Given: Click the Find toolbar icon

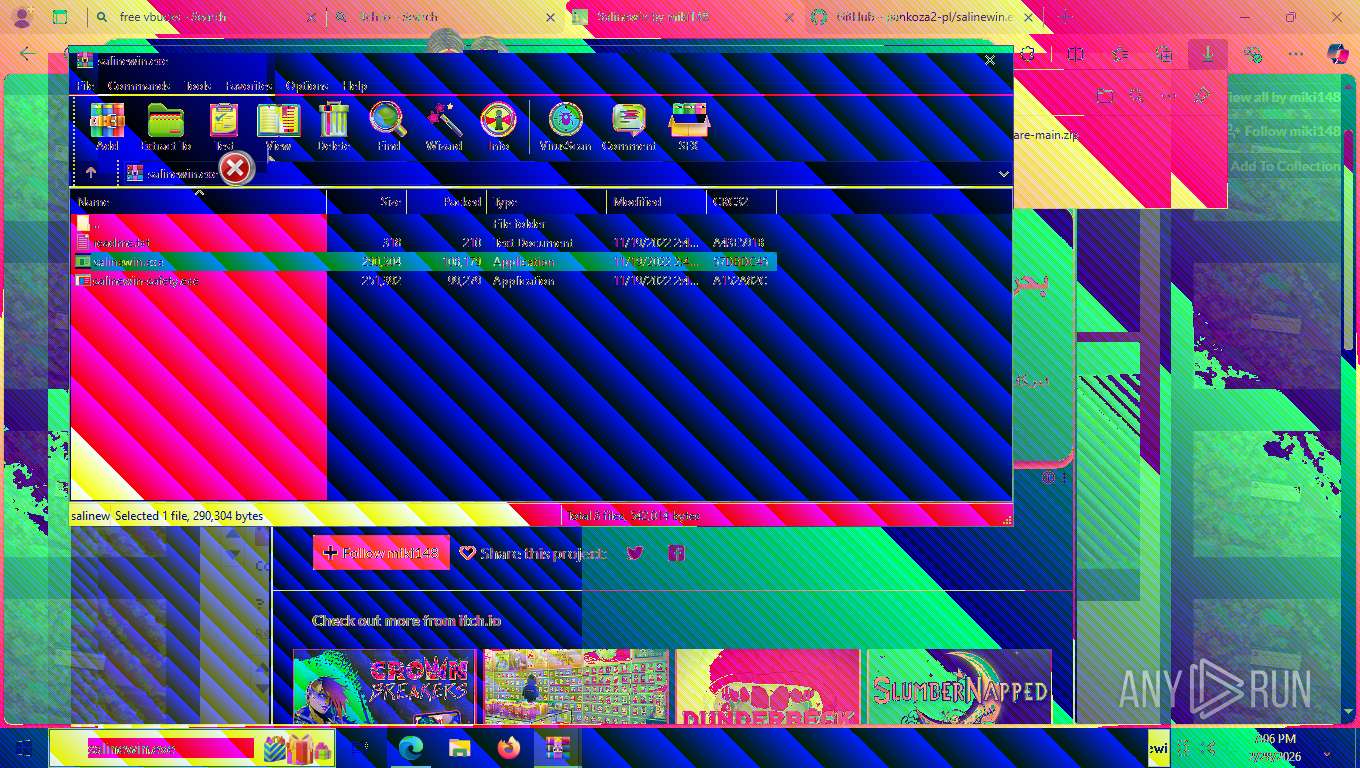Looking at the screenshot, I should pos(388,127).
